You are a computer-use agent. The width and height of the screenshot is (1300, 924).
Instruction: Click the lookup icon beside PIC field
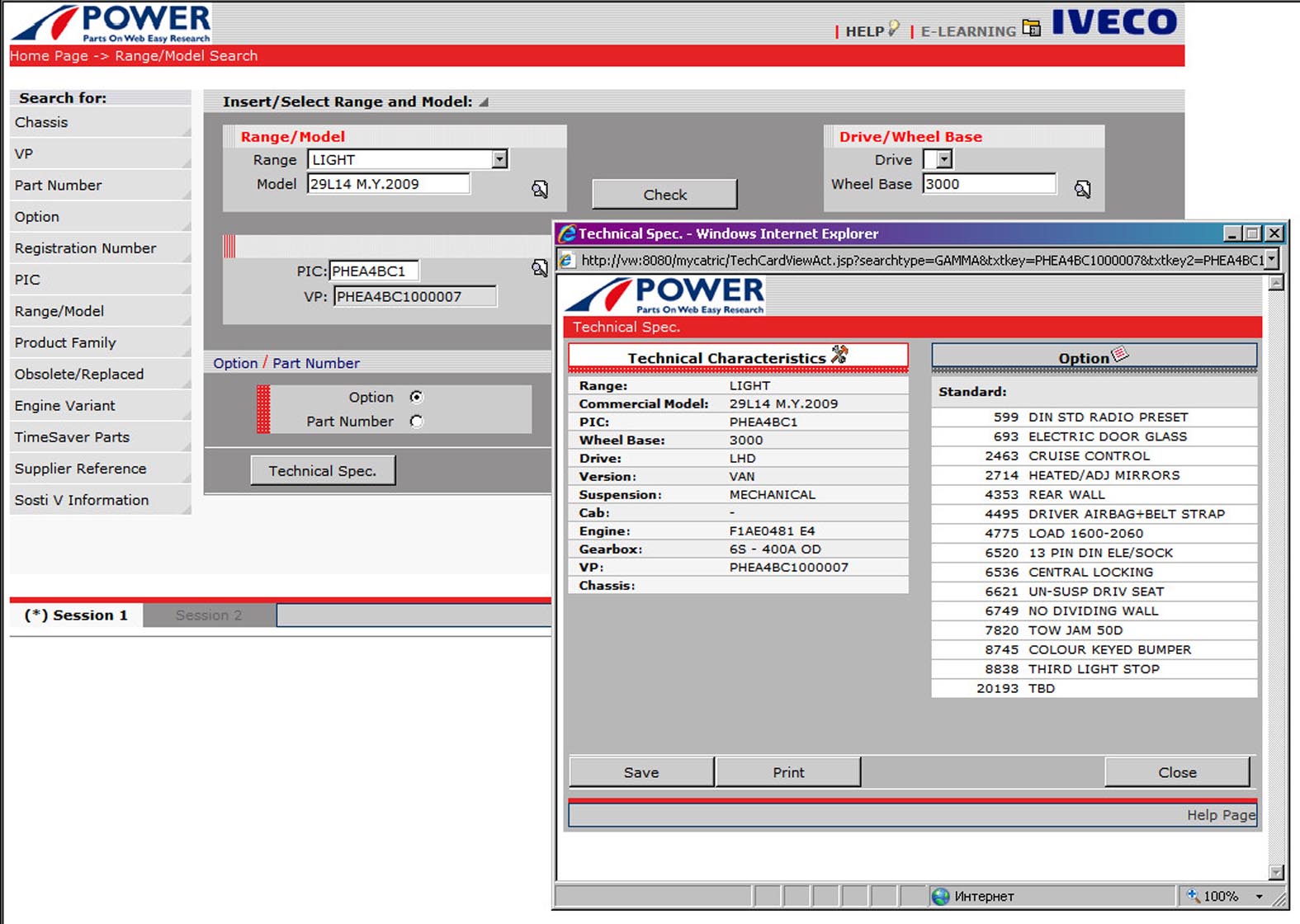click(x=540, y=268)
